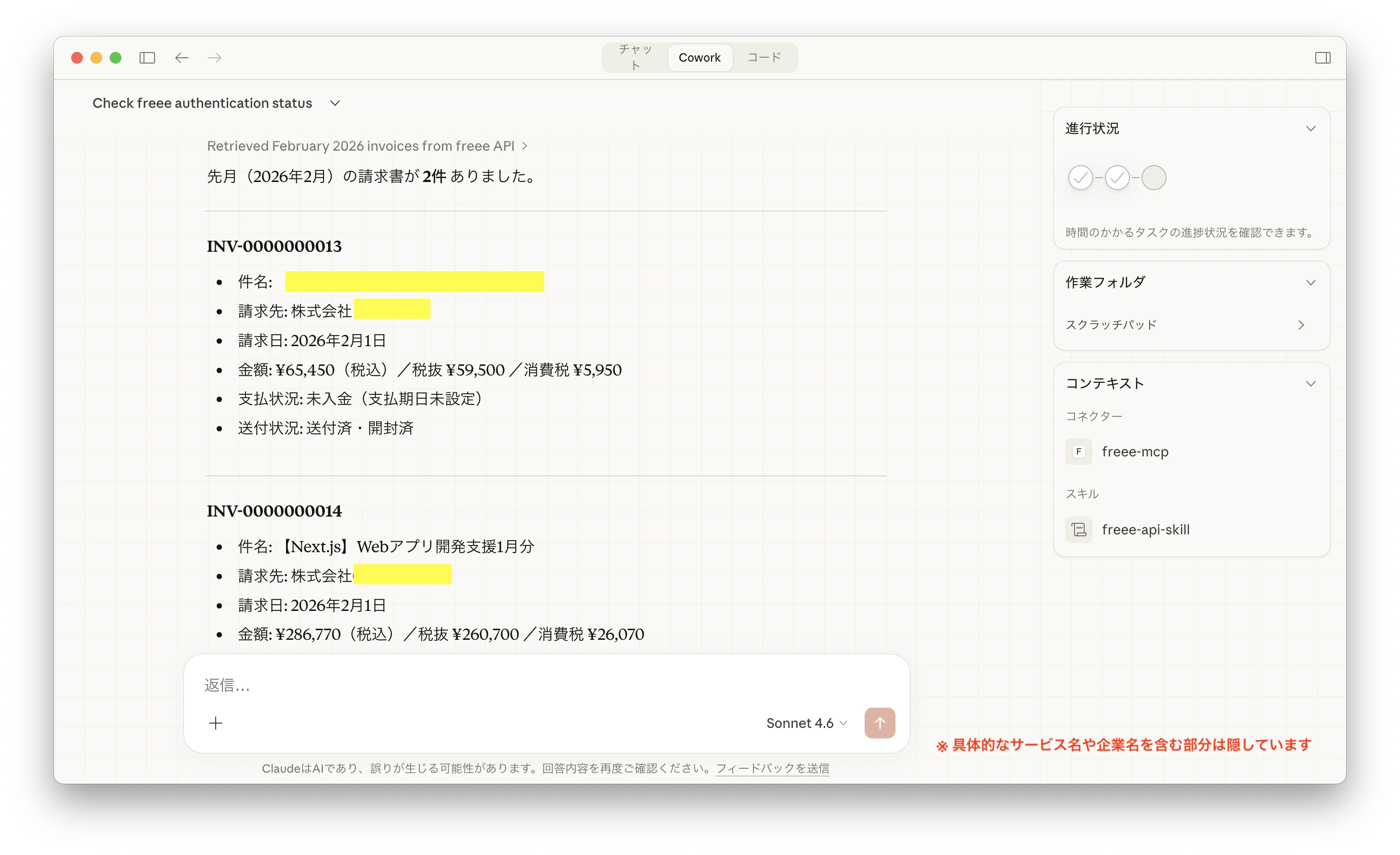Click the back navigation arrow
Viewport: 1400px width, 855px height.
click(x=182, y=58)
